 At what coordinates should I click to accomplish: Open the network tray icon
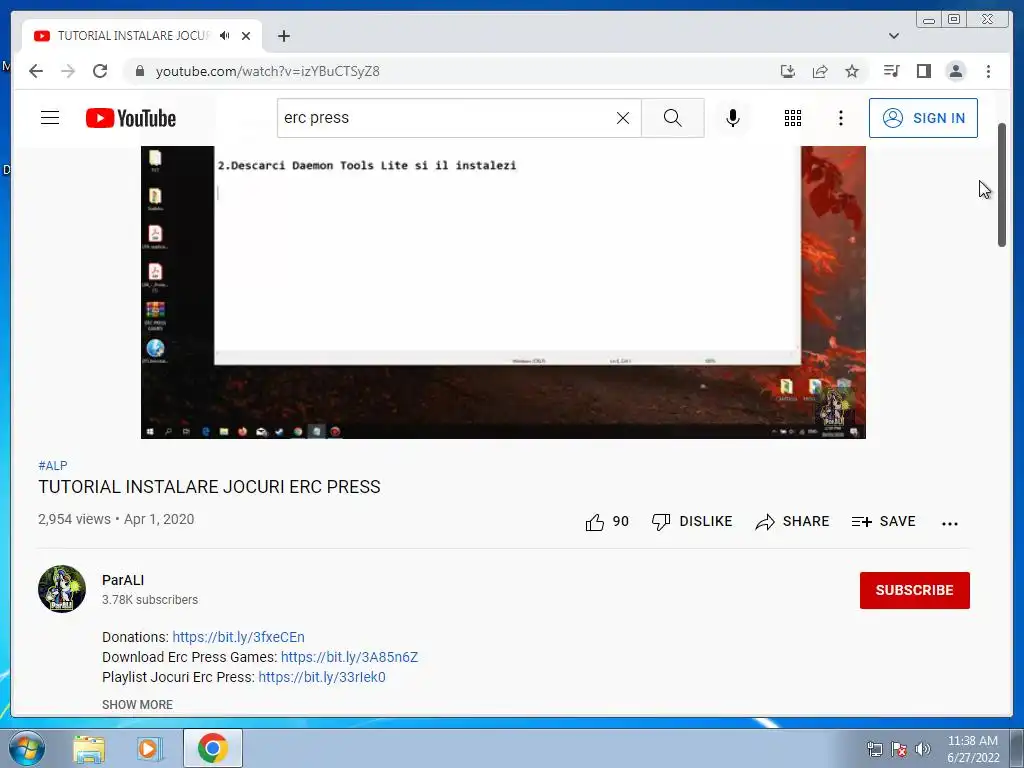tap(874, 749)
